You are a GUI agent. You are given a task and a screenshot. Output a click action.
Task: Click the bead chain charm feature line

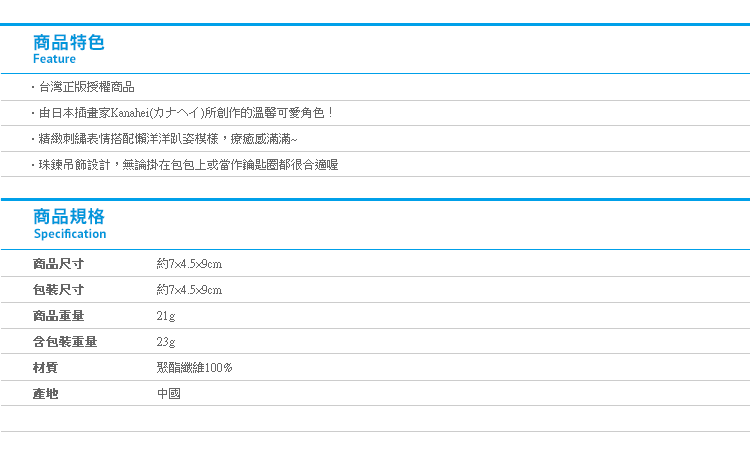click(x=188, y=165)
